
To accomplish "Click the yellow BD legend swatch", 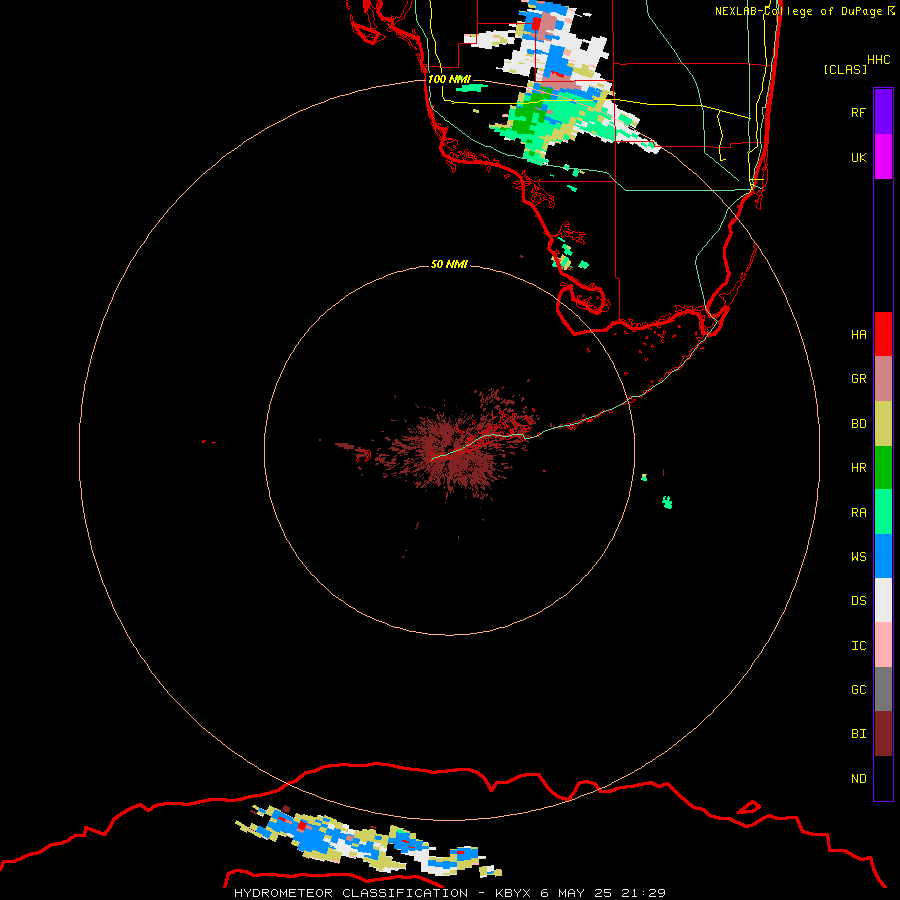I will pos(883,424).
